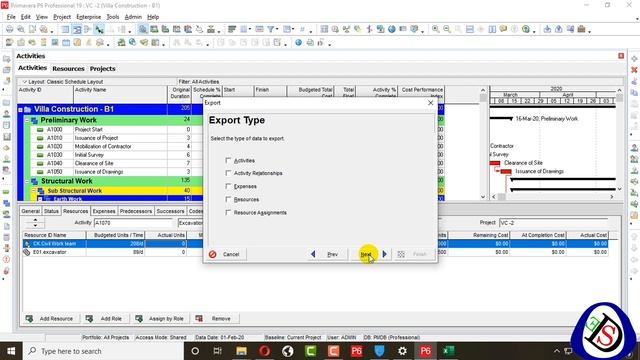Check the Activities export checkbox
The height and width of the screenshot is (360, 640).
click(228, 160)
